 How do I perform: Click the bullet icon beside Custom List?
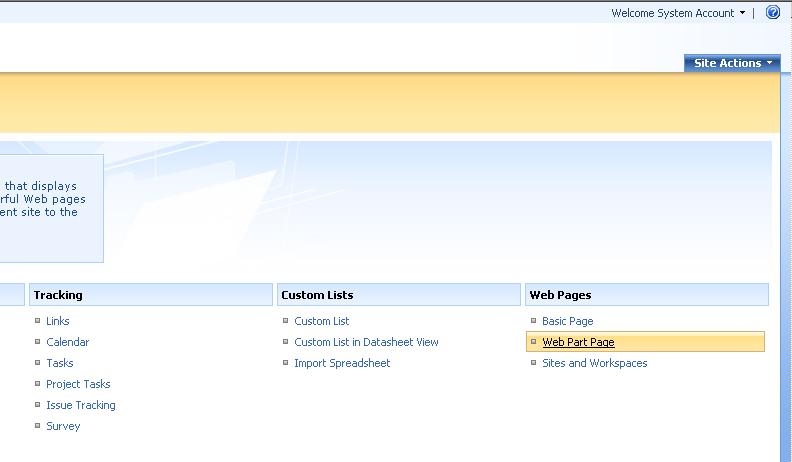pyautogui.click(x=285, y=321)
